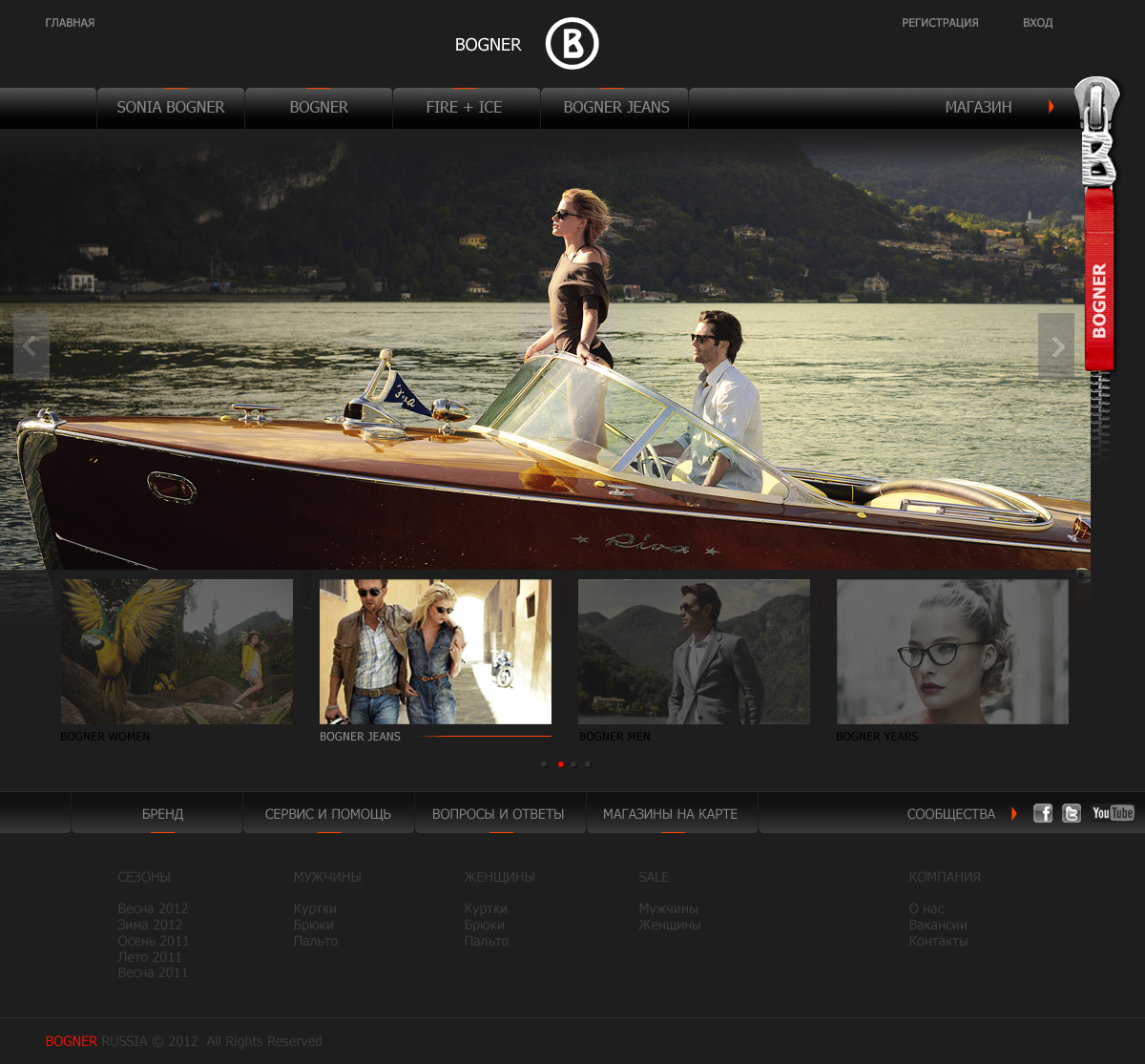The width and height of the screenshot is (1145, 1064).
Task: Open the РЕГИСТРАЦИЯ link
Action: pos(940,23)
